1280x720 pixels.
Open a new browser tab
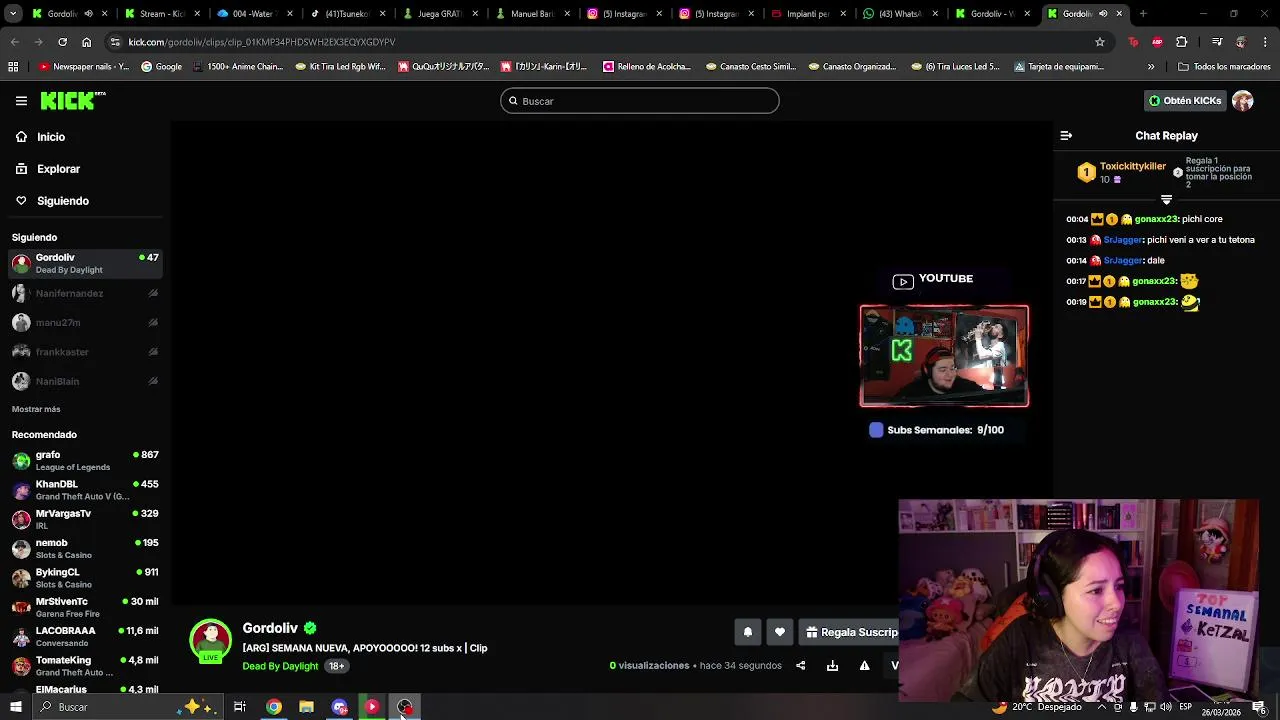(1143, 14)
